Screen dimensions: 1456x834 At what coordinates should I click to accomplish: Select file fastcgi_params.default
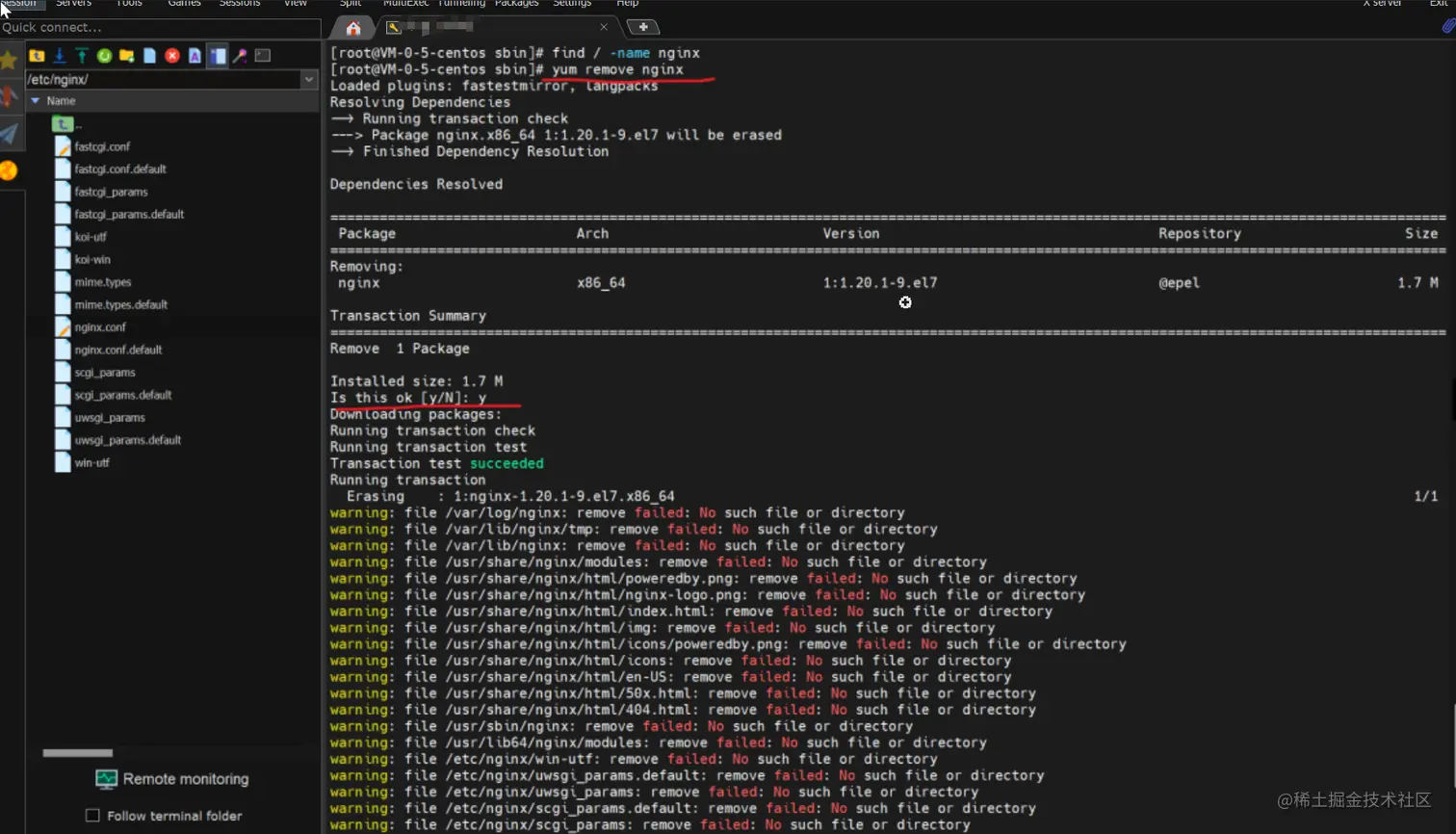[x=129, y=215]
